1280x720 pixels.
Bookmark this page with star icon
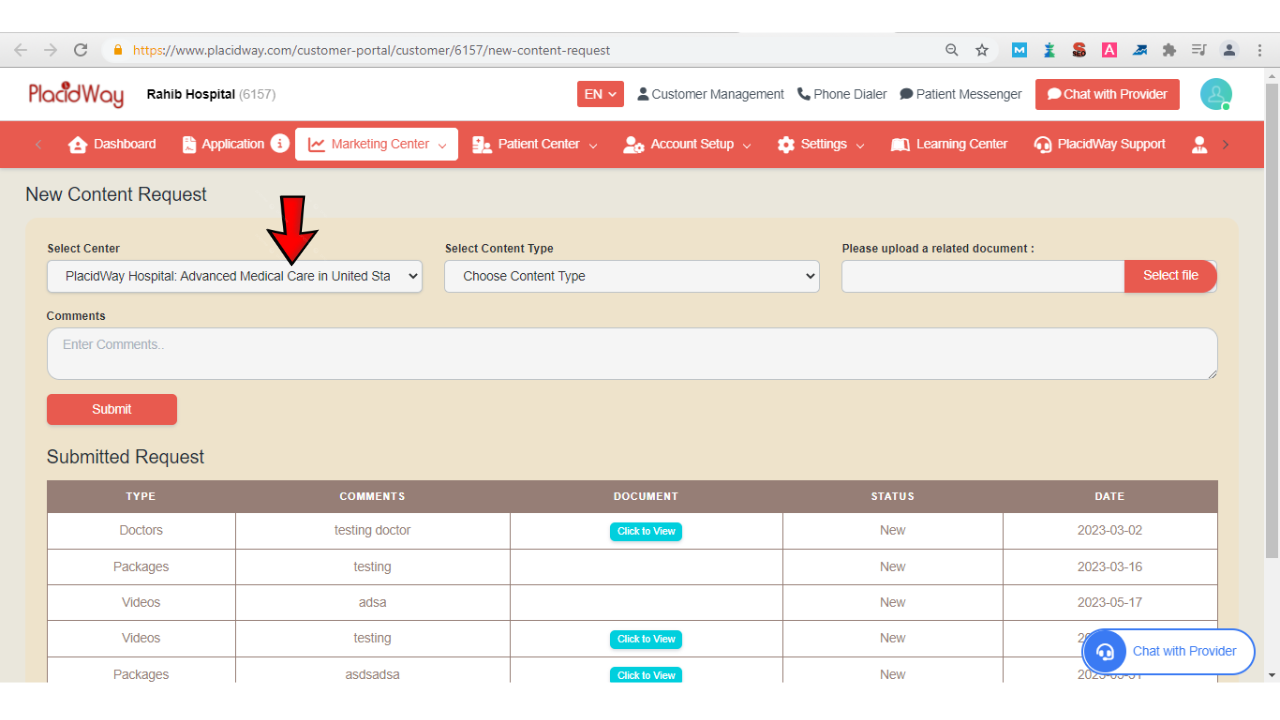982,50
